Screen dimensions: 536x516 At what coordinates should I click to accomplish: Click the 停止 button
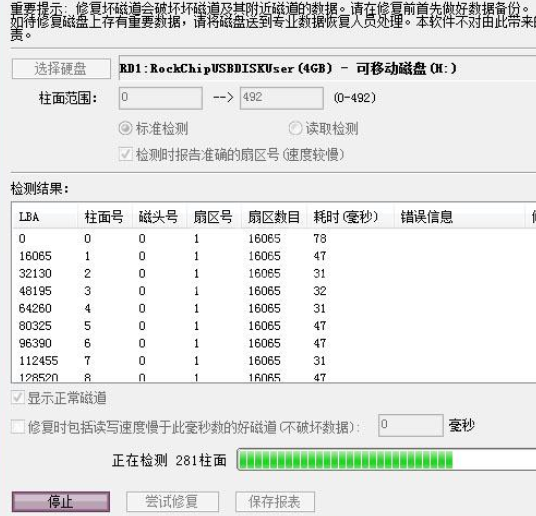(x=61, y=502)
